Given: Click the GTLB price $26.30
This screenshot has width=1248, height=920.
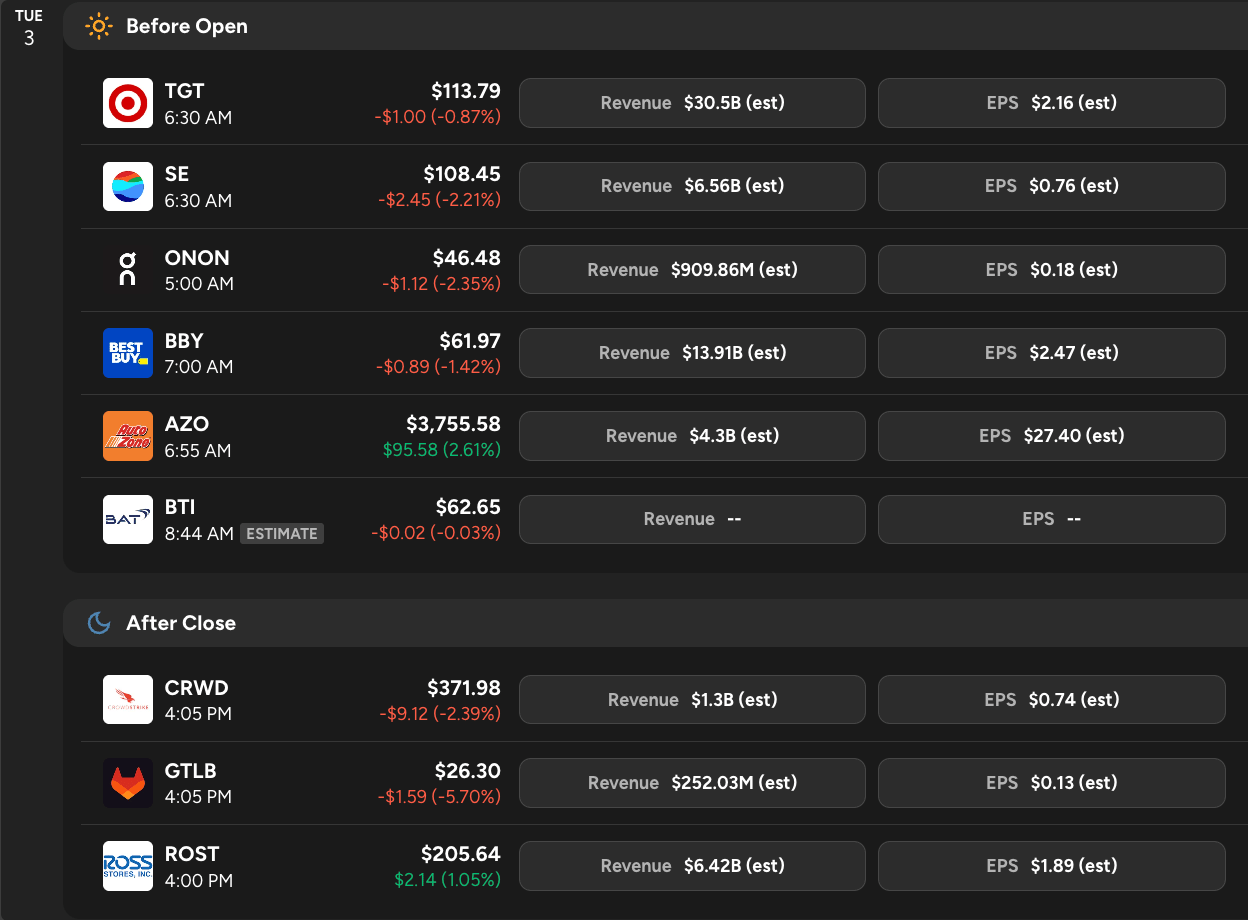Looking at the screenshot, I should click(468, 771).
